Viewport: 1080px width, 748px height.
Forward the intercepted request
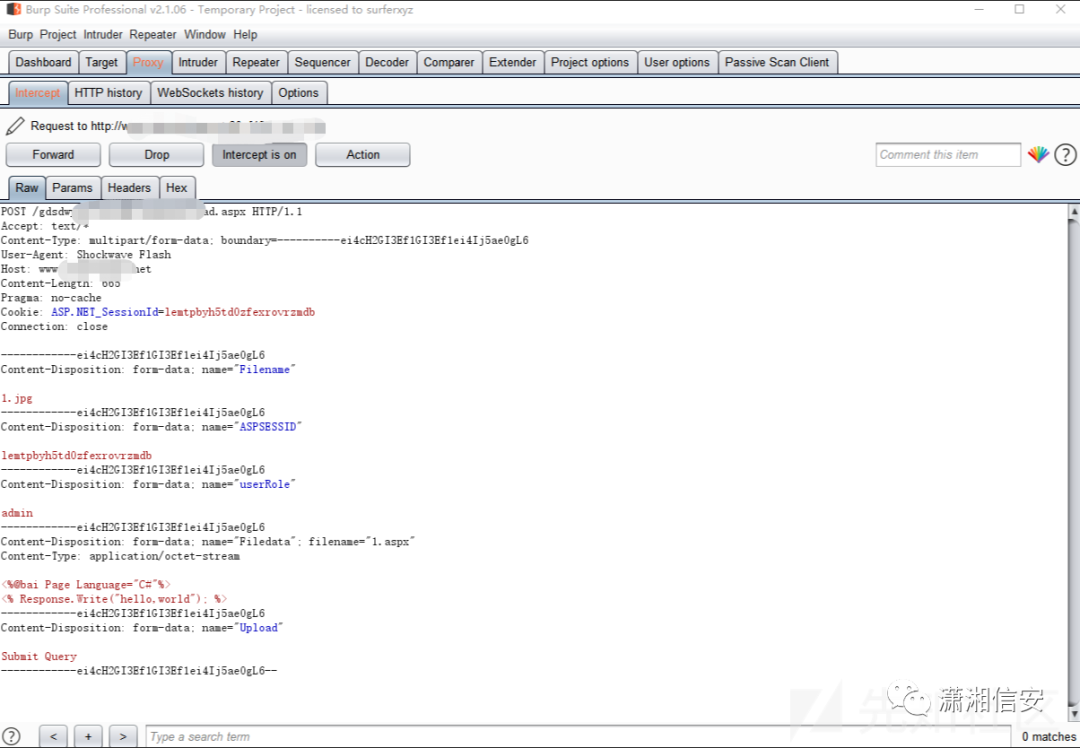click(x=53, y=155)
